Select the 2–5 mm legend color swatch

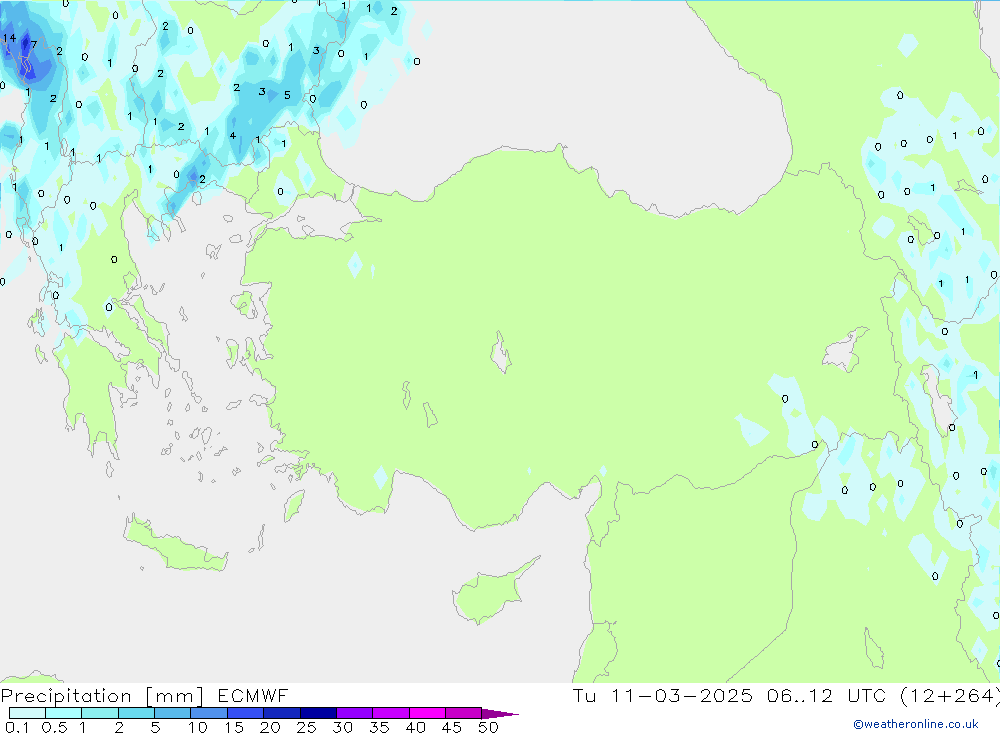(x=136, y=713)
